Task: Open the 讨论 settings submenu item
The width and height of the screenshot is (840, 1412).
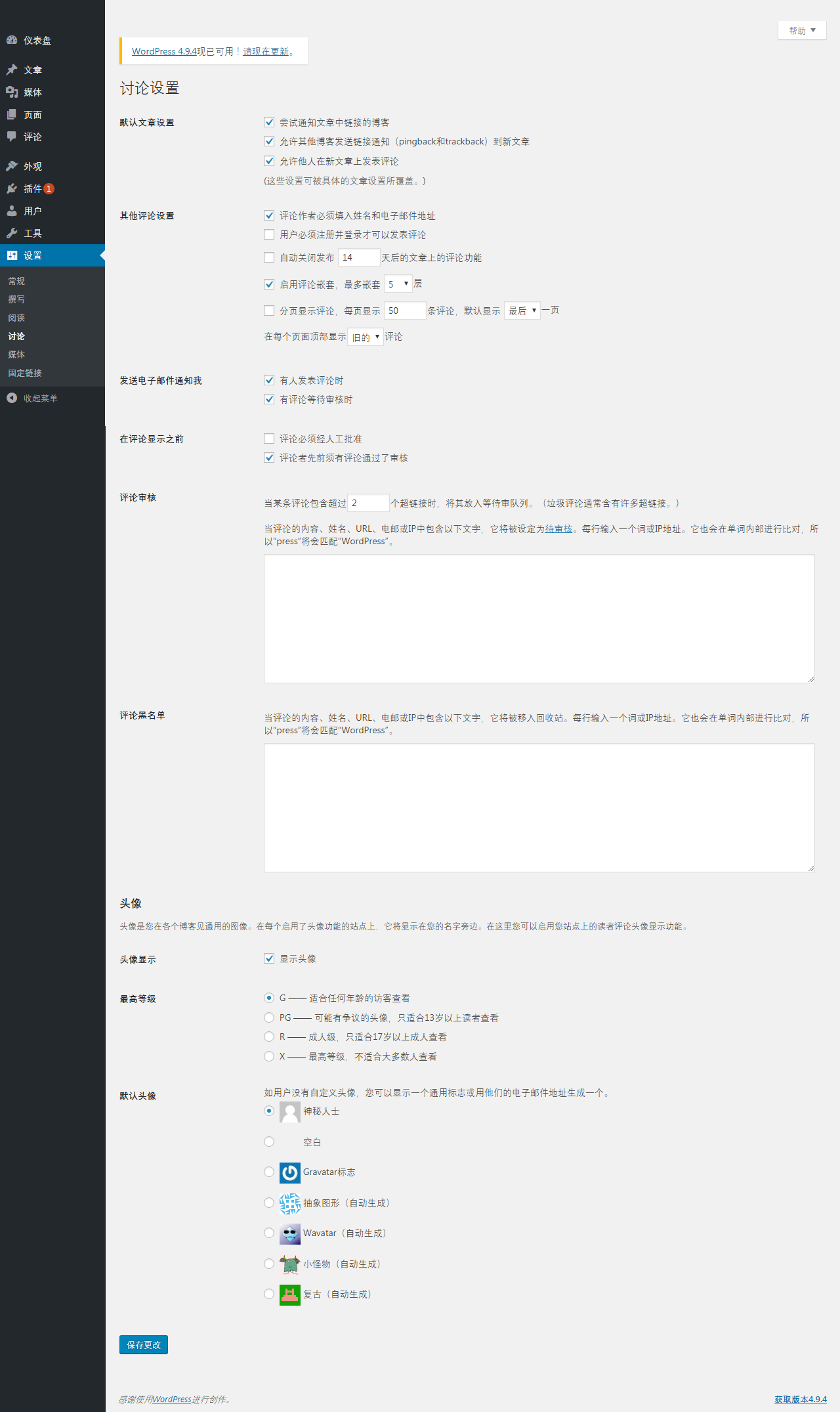Action: click(16, 336)
